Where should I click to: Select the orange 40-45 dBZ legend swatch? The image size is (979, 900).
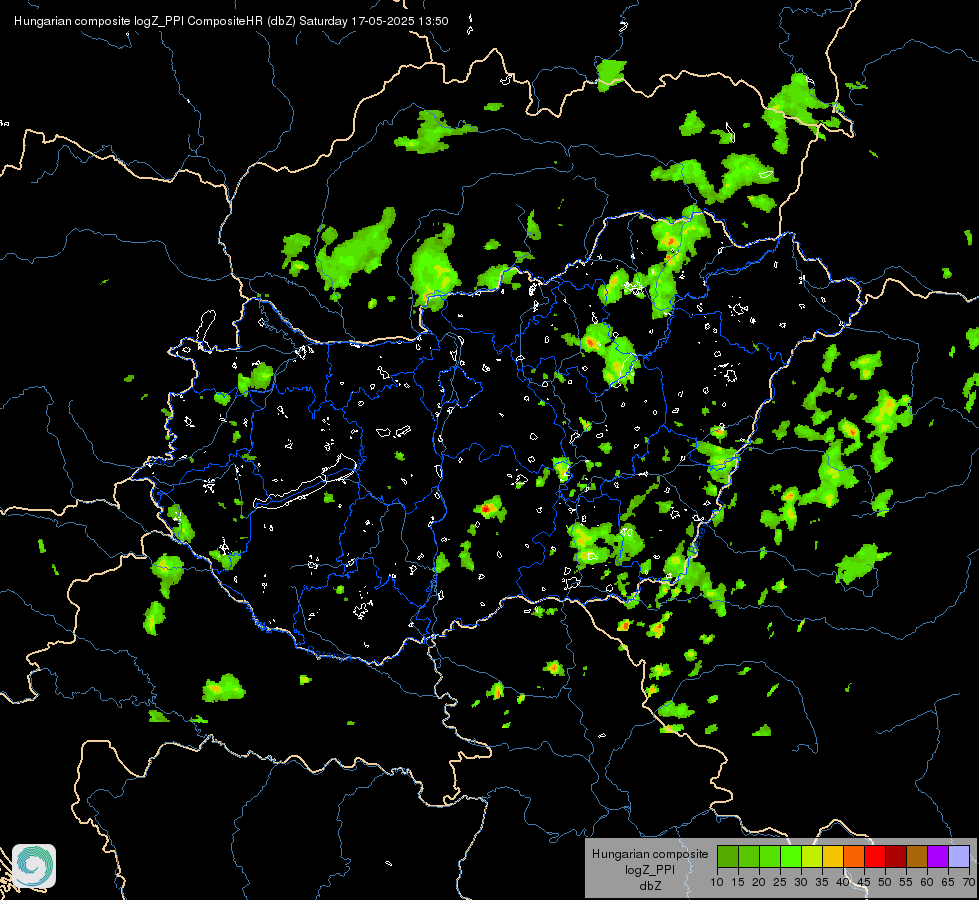[x=854, y=856]
